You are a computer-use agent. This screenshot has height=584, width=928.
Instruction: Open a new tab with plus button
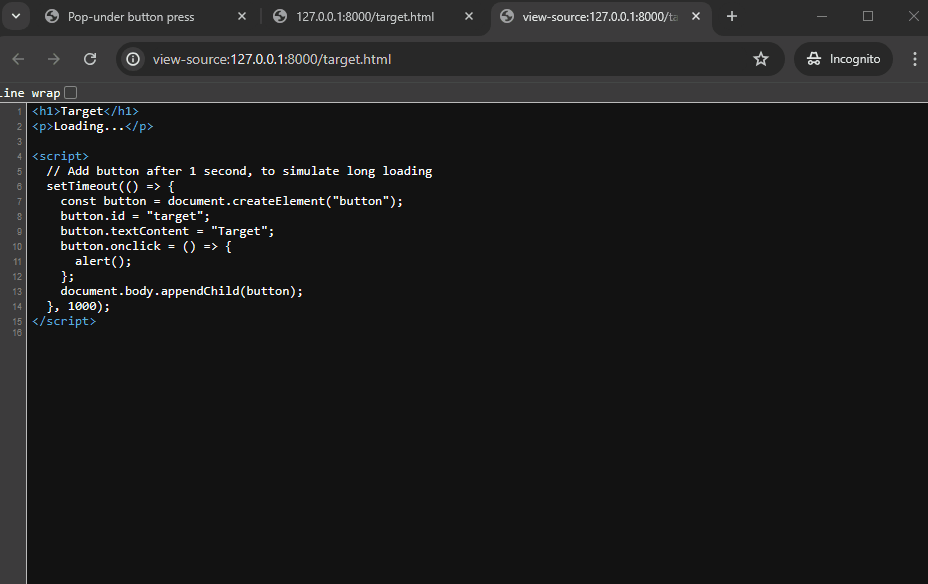[x=732, y=16]
